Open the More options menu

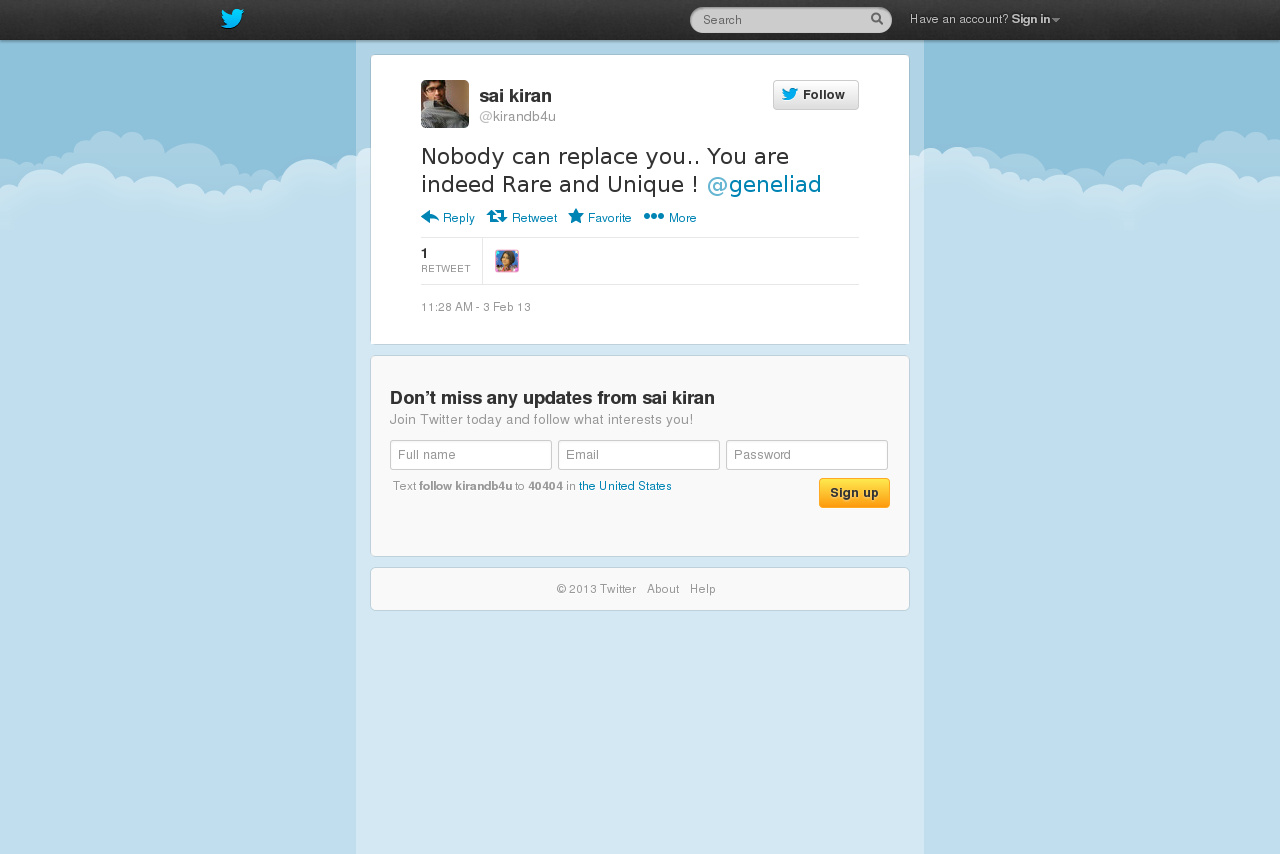tap(670, 217)
